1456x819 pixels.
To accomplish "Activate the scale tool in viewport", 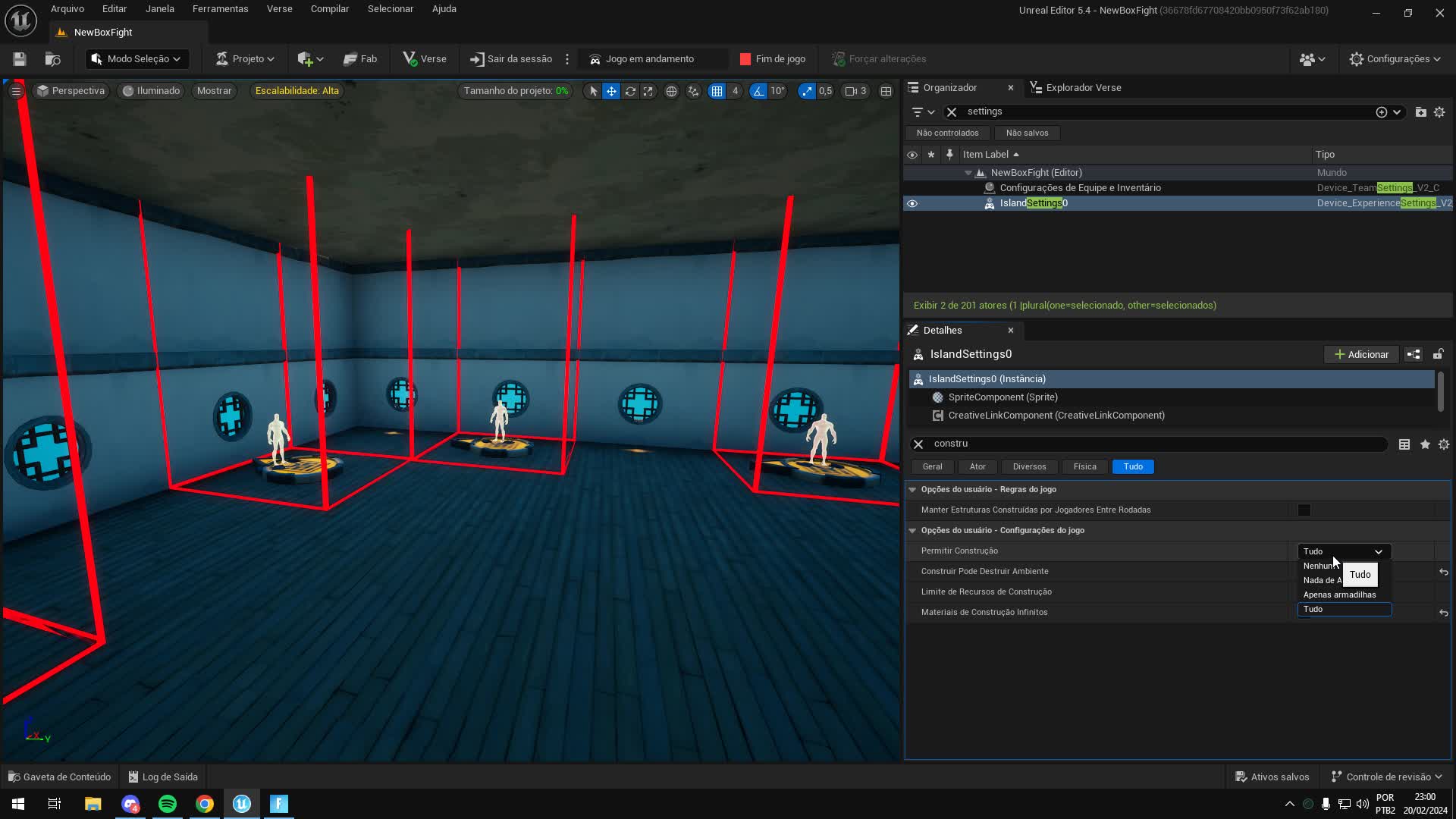I will click(x=648, y=91).
